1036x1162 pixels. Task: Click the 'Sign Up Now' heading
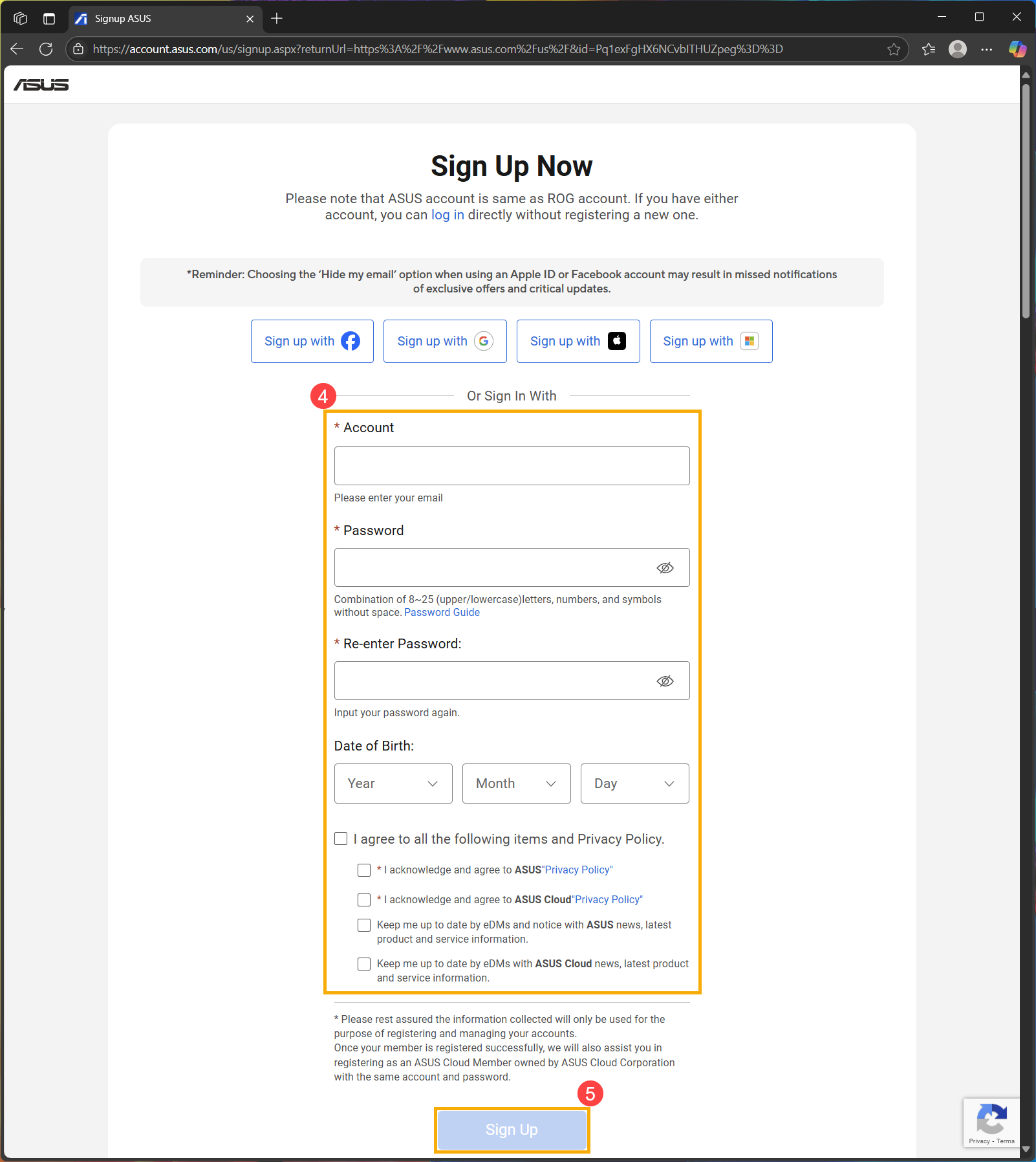pos(512,166)
